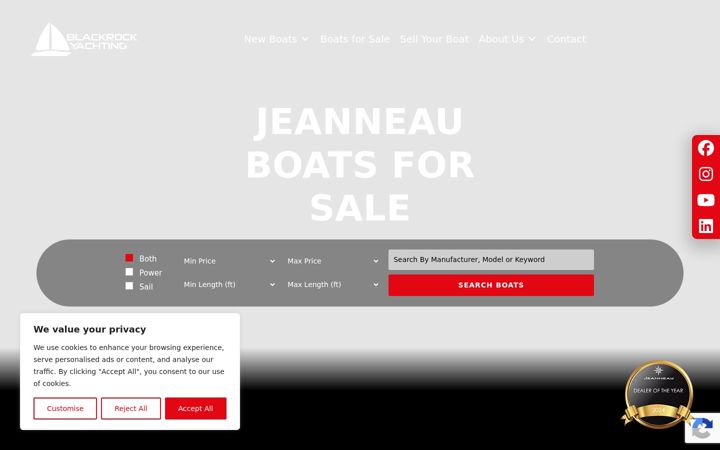Reject All cookies
The image size is (720, 450).
(131, 408)
